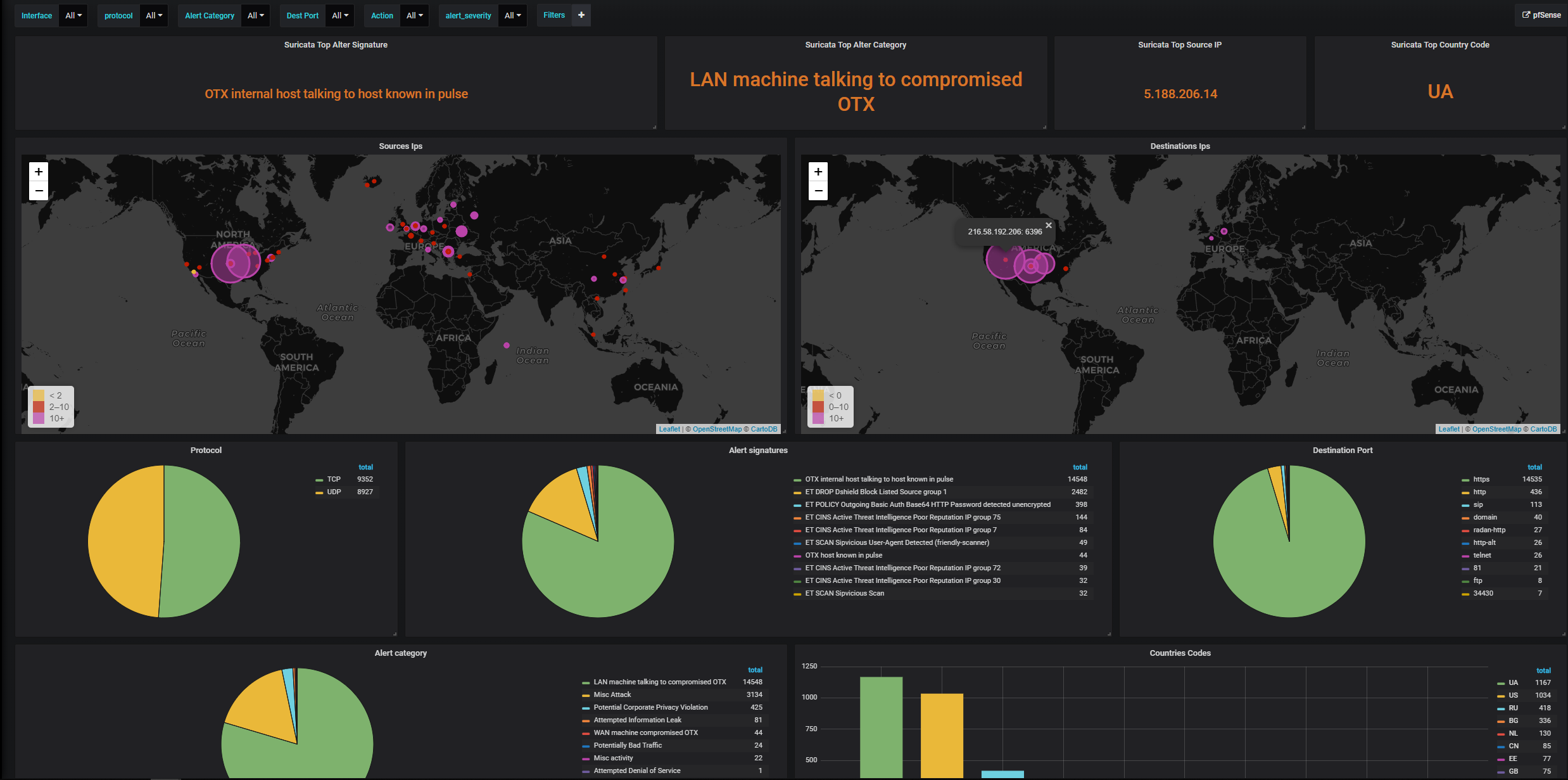The height and width of the screenshot is (780, 1568).
Task: Zoom out on the Sources Ips map
Action: tap(39, 191)
